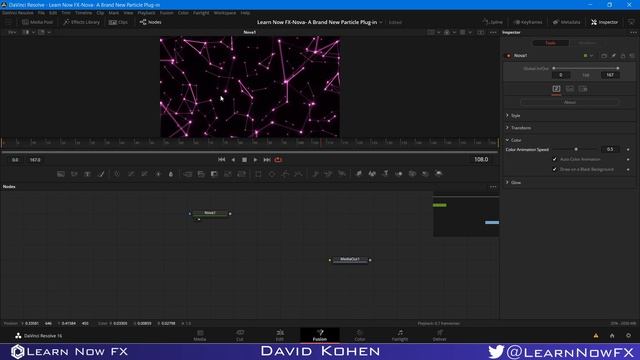
Task: Add a Polygon mask node
Action: pyautogui.click(x=285, y=174)
